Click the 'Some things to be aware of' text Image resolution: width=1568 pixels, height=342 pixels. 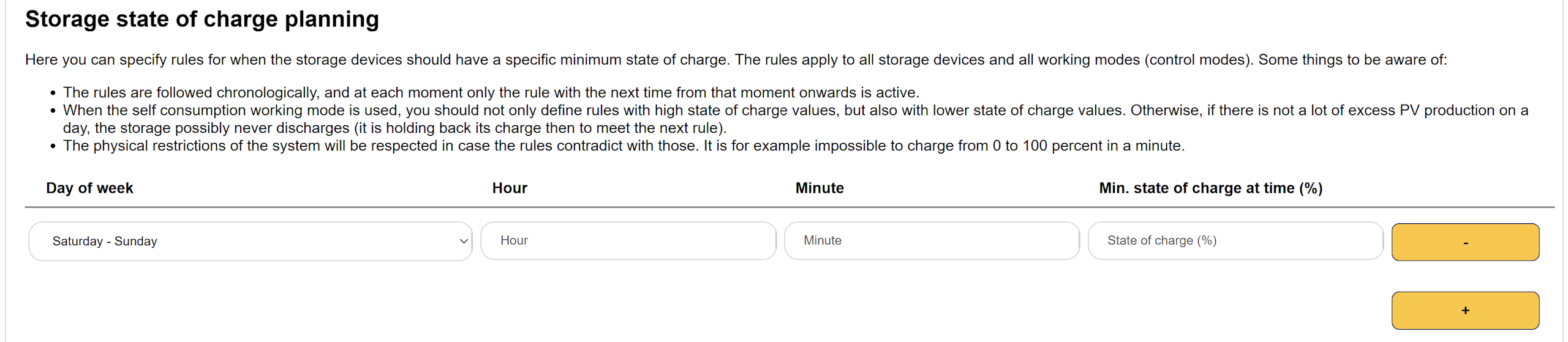click(1352, 59)
